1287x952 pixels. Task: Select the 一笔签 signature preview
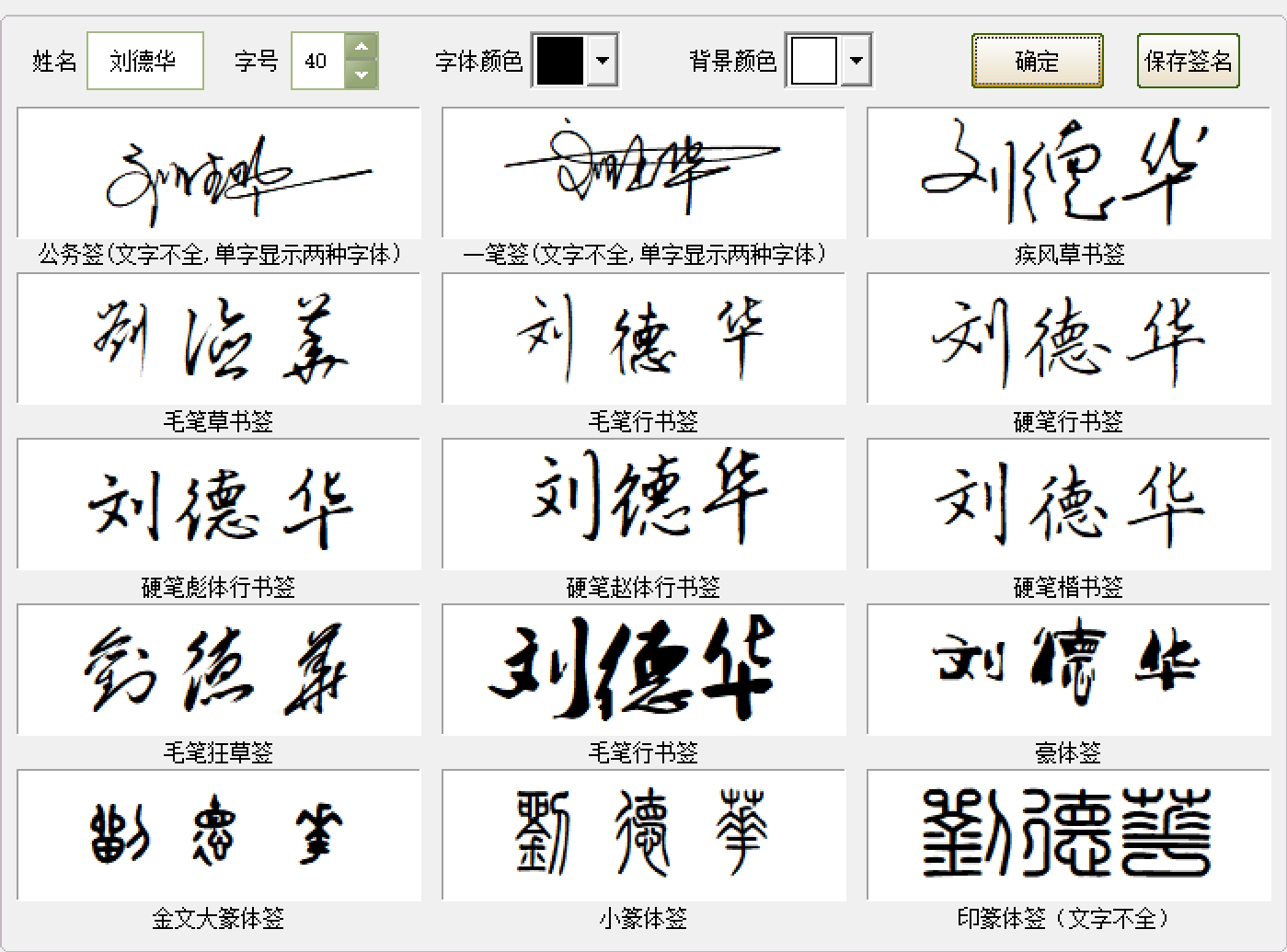click(644, 173)
